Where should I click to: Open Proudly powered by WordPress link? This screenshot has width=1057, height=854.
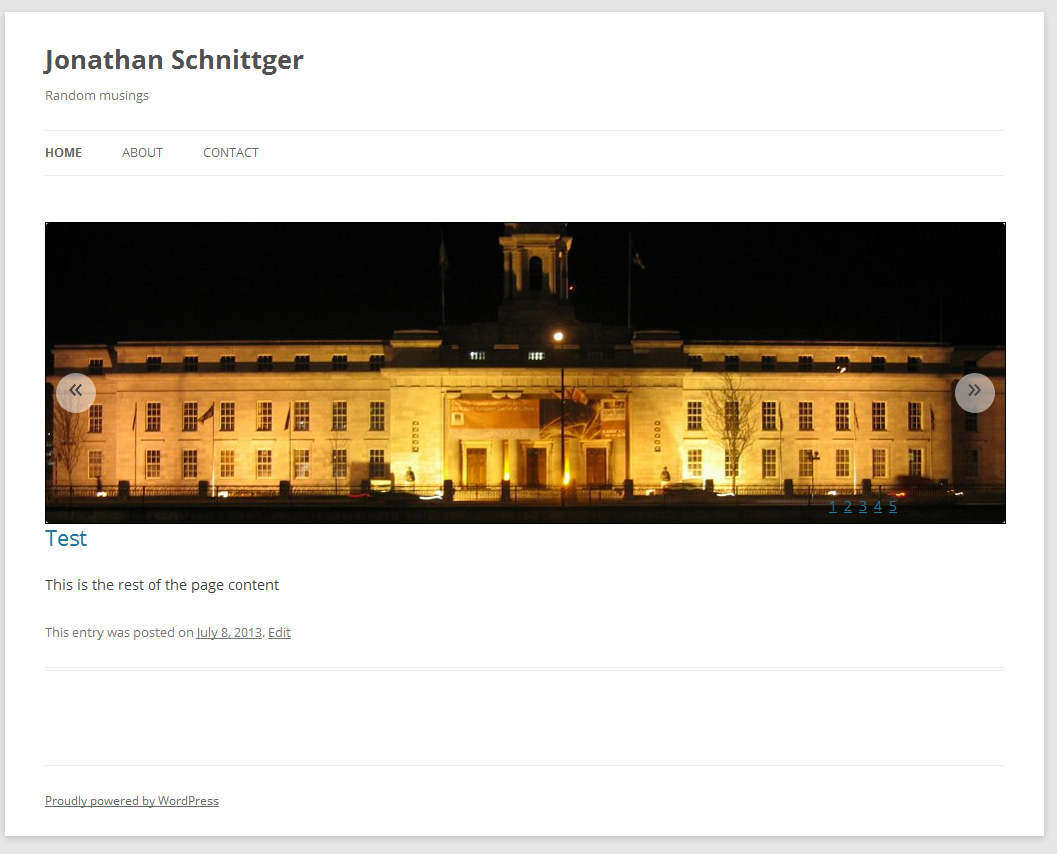click(132, 801)
